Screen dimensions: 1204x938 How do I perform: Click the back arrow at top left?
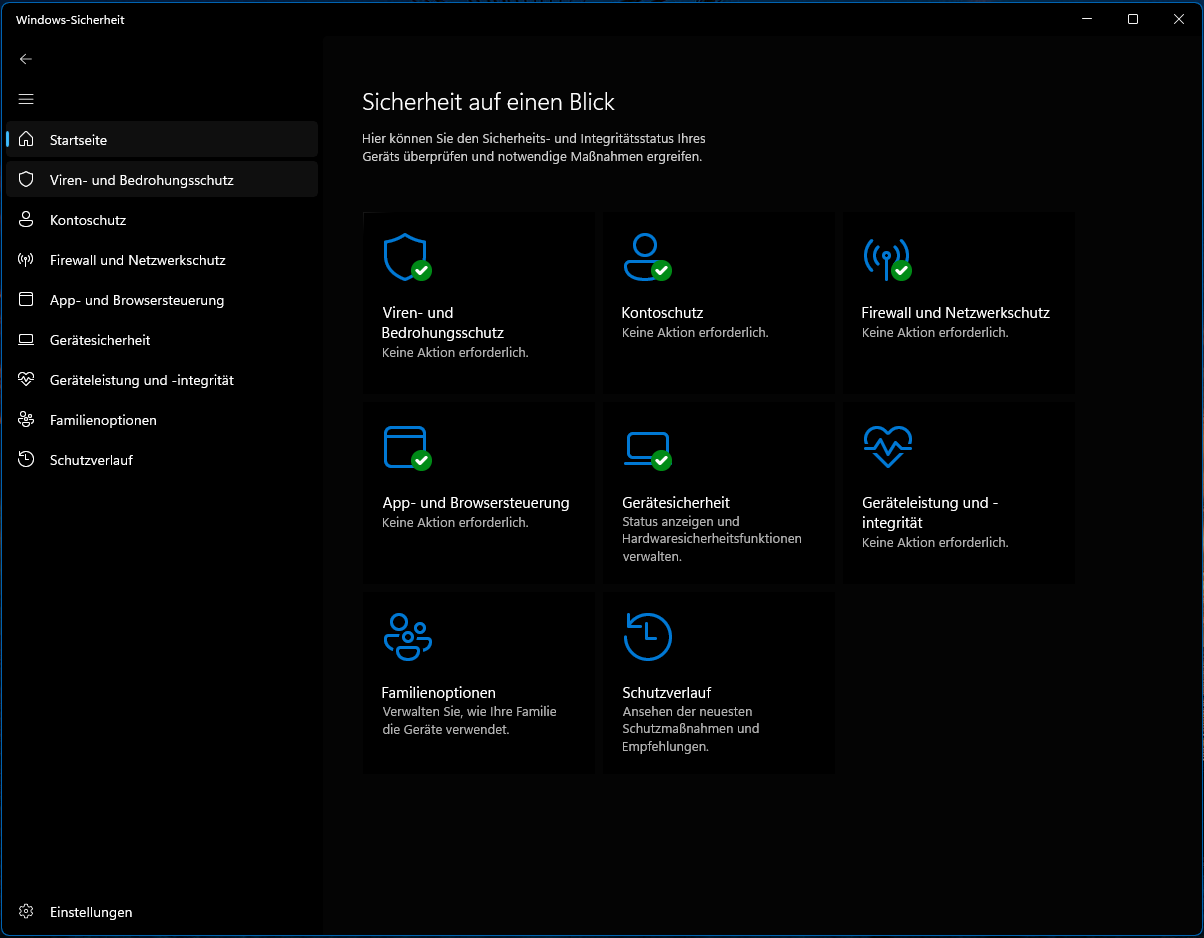click(x=26, y=59)
